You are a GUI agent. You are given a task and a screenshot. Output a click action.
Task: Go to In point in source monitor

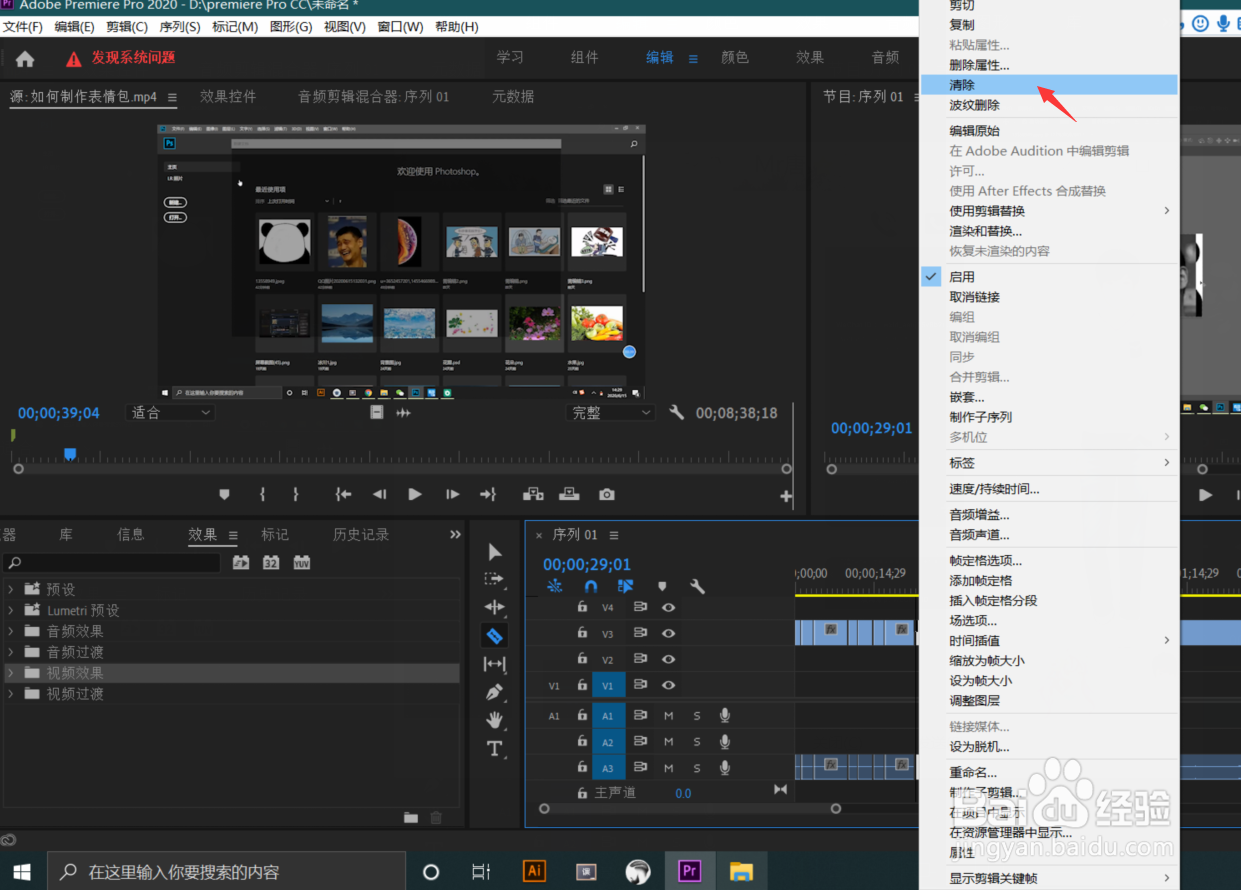(343, 494)
